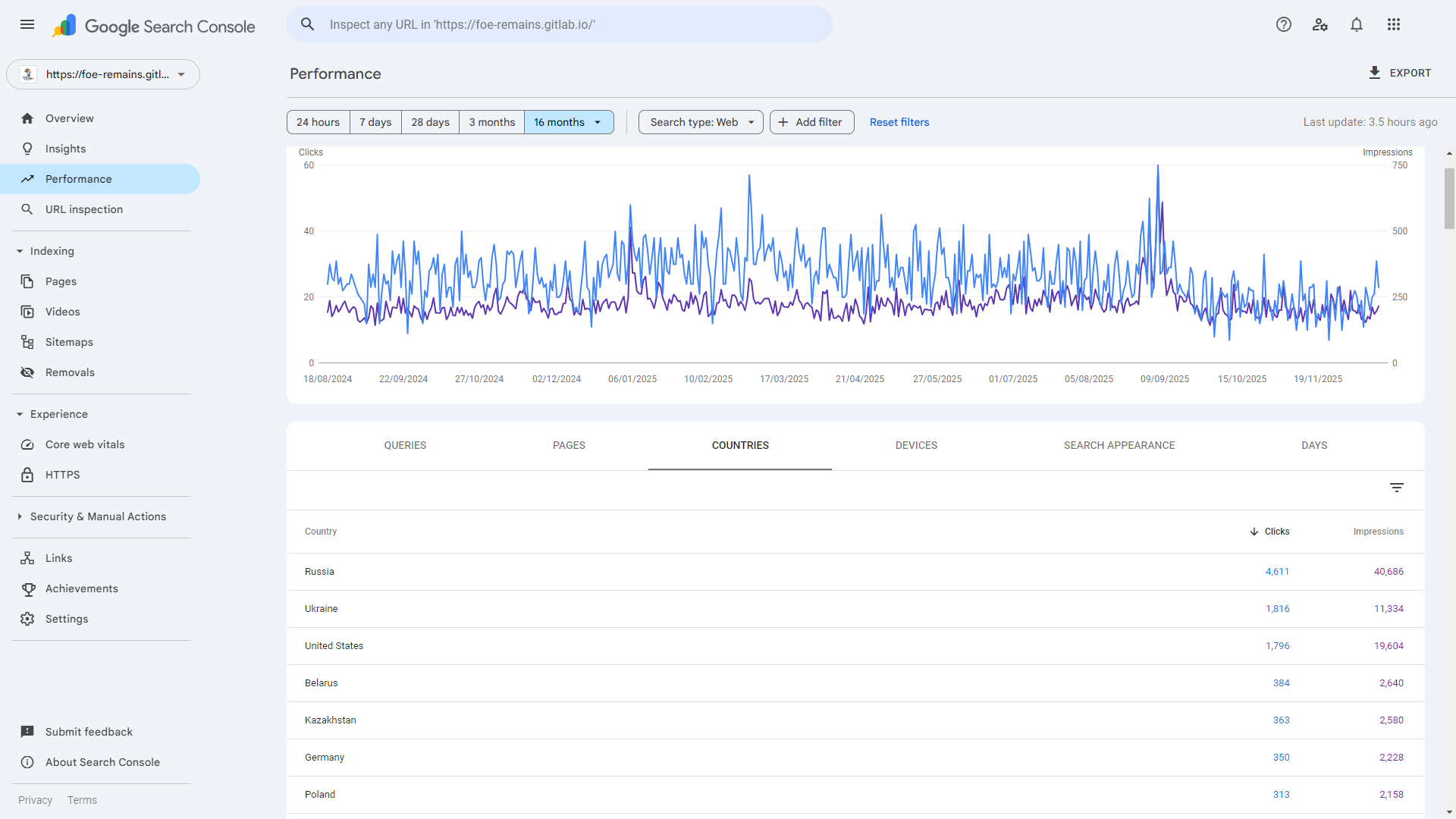Click the table filter rows icon
This screenshot has width=1456, height=819.
coord(1396,488)
